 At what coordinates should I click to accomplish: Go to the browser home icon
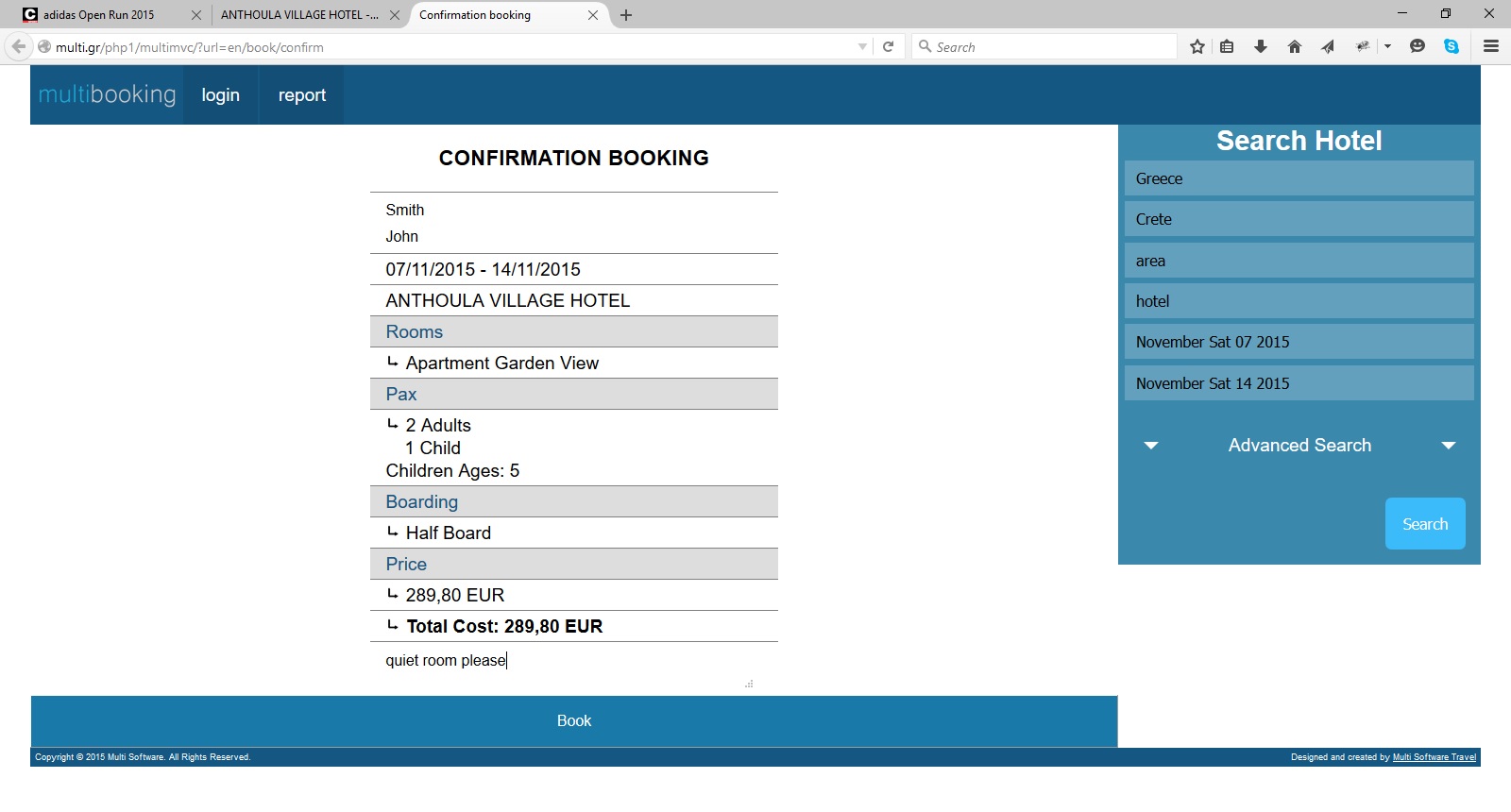click(x=1295, y=46)
